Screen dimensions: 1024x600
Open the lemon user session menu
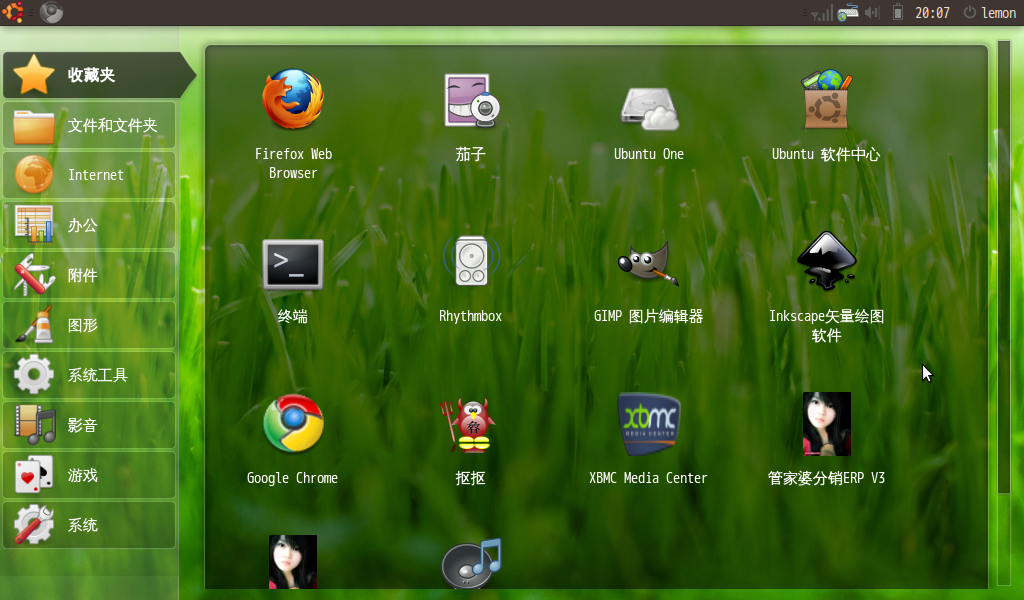click(990, 13)
